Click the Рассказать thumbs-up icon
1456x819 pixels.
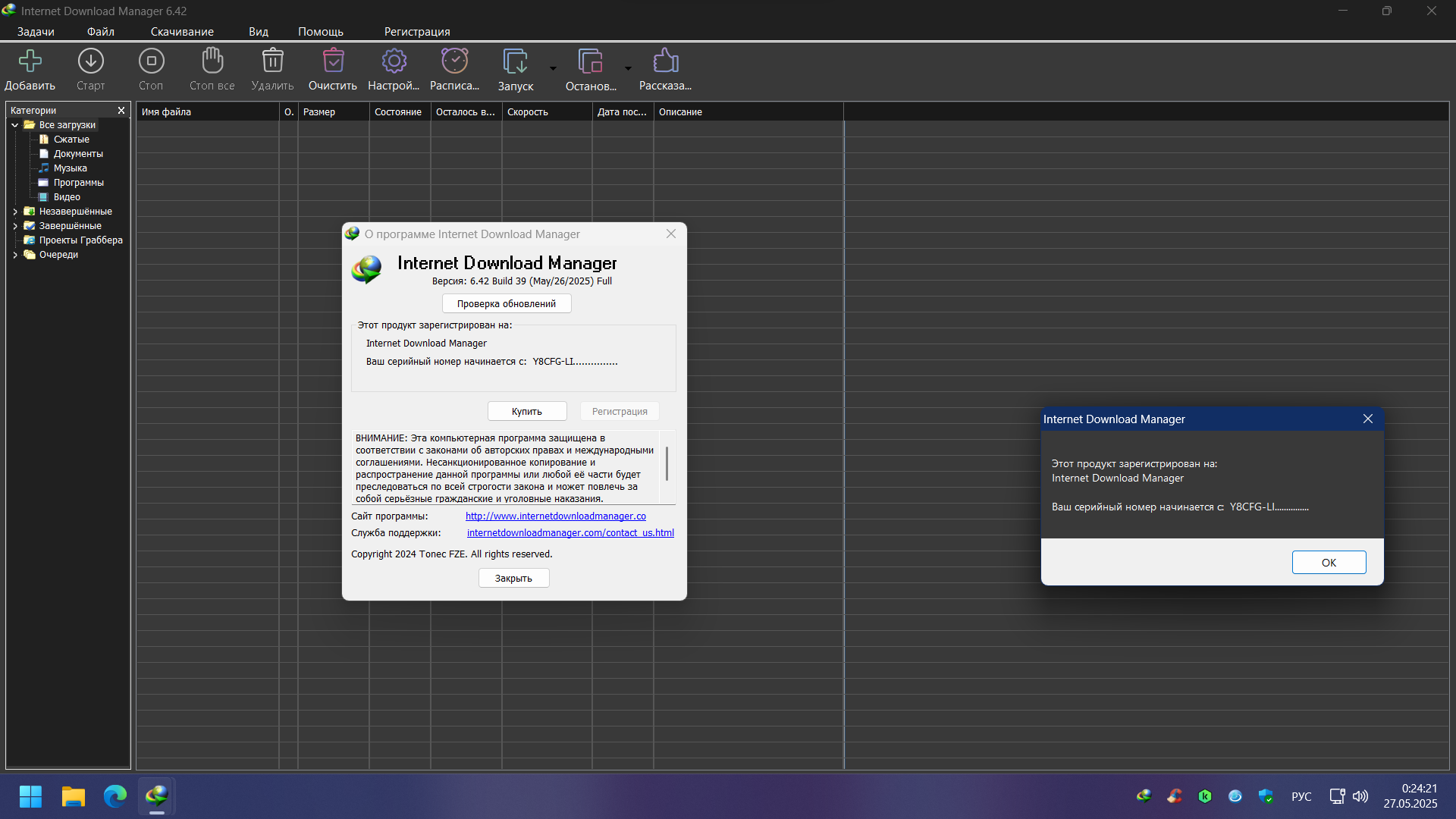point(665,61)
